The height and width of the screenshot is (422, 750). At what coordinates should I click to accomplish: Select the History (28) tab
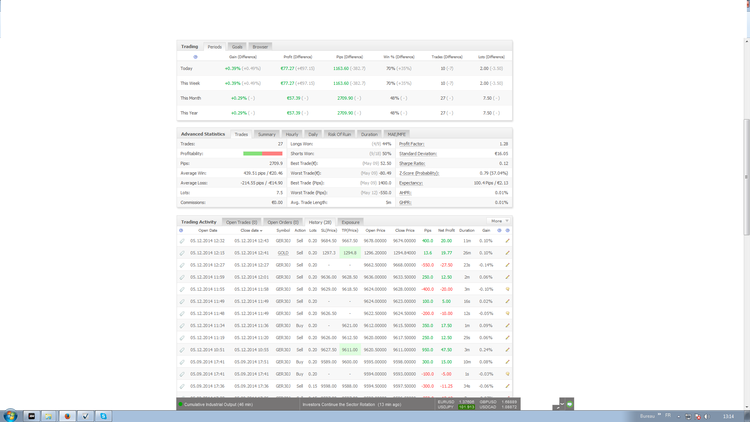tap(320, 222)
